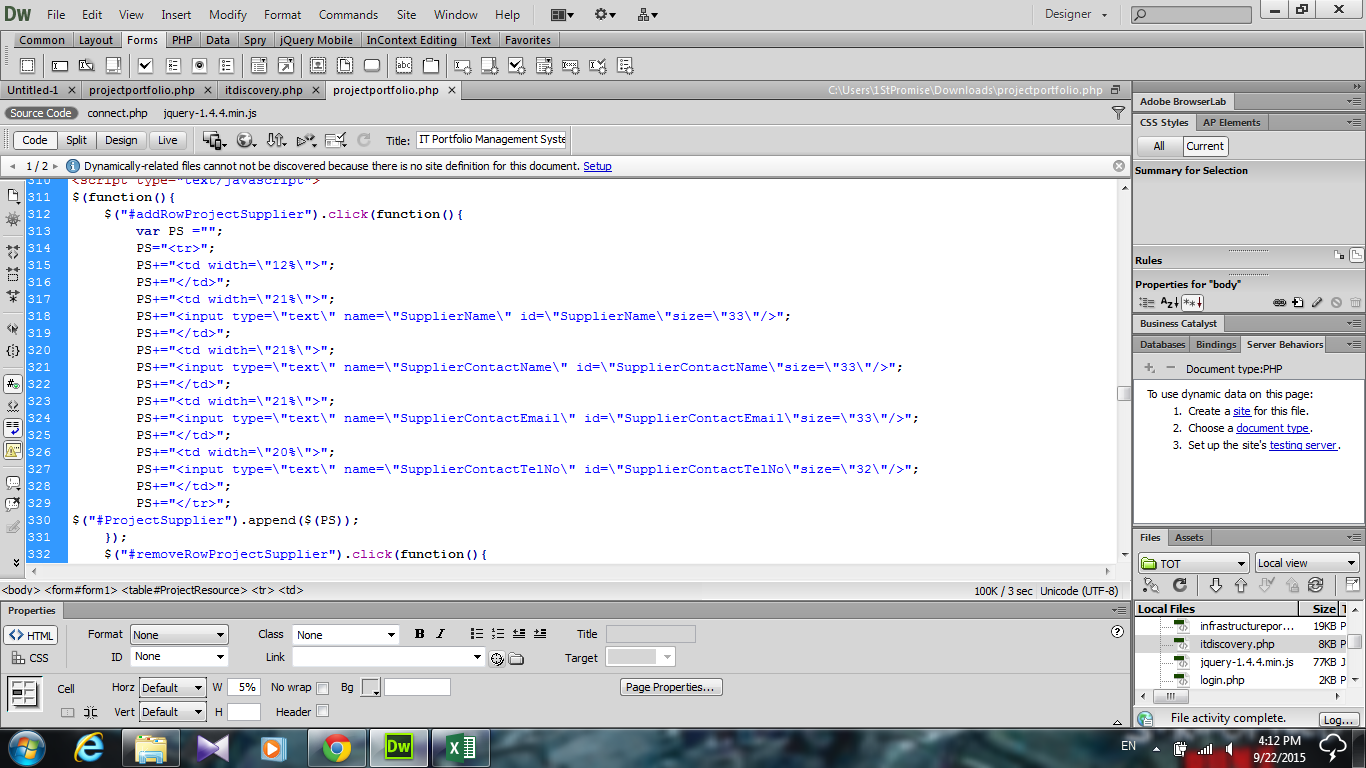Click the Unordered List icon in Properties

coord(477,634)
